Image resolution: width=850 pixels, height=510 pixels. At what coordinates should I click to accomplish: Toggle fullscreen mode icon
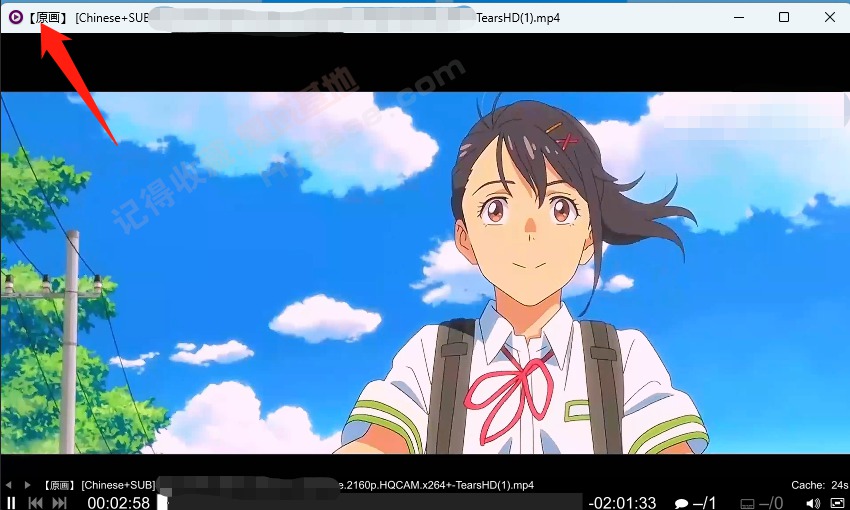(x=838, y=503)
